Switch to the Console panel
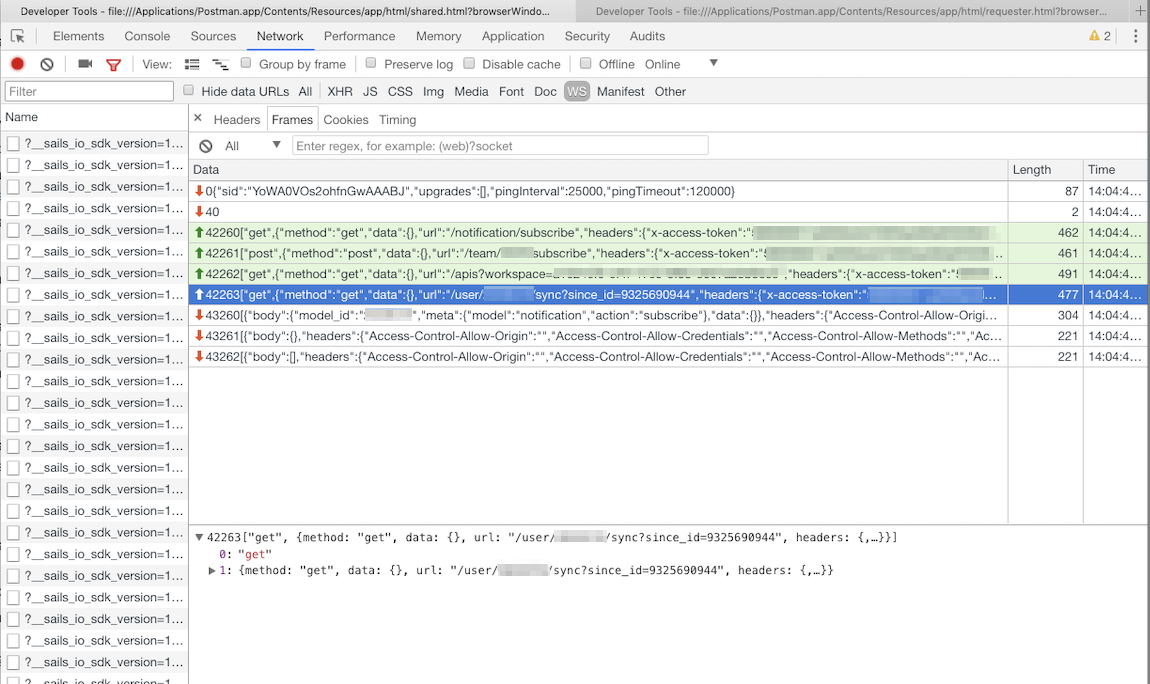 (147, 36)
